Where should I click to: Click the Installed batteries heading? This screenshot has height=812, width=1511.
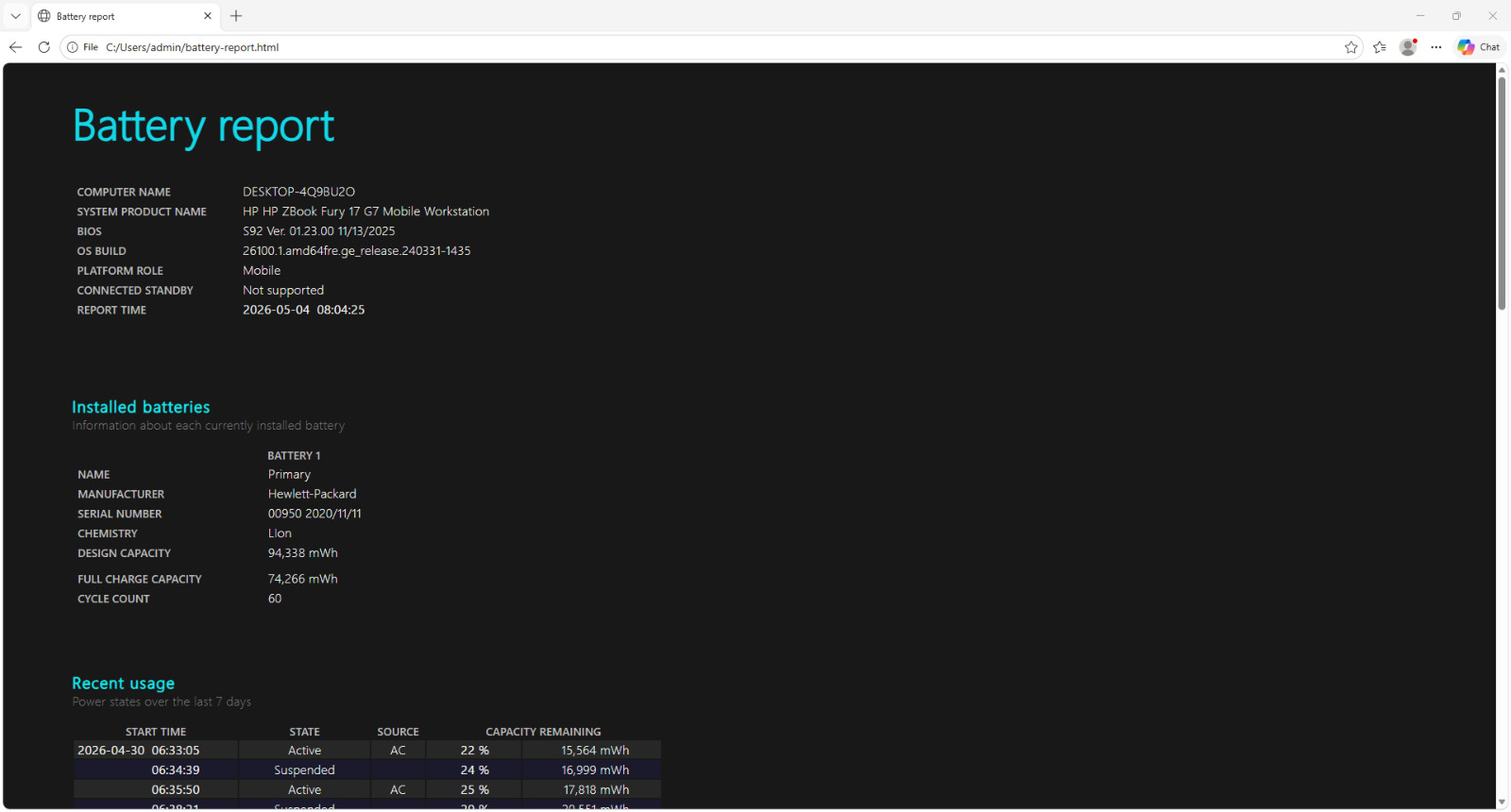141,407
